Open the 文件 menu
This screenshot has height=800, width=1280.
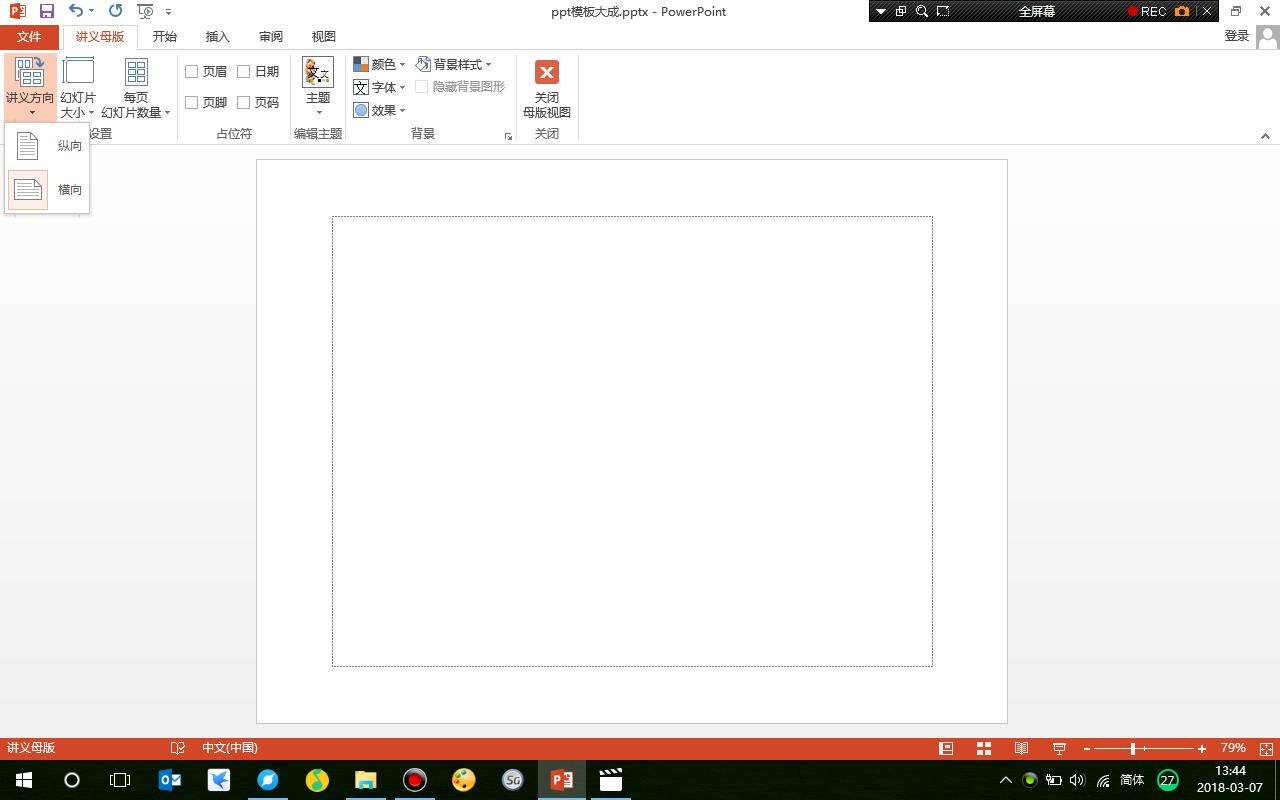(x=29, y=36)
